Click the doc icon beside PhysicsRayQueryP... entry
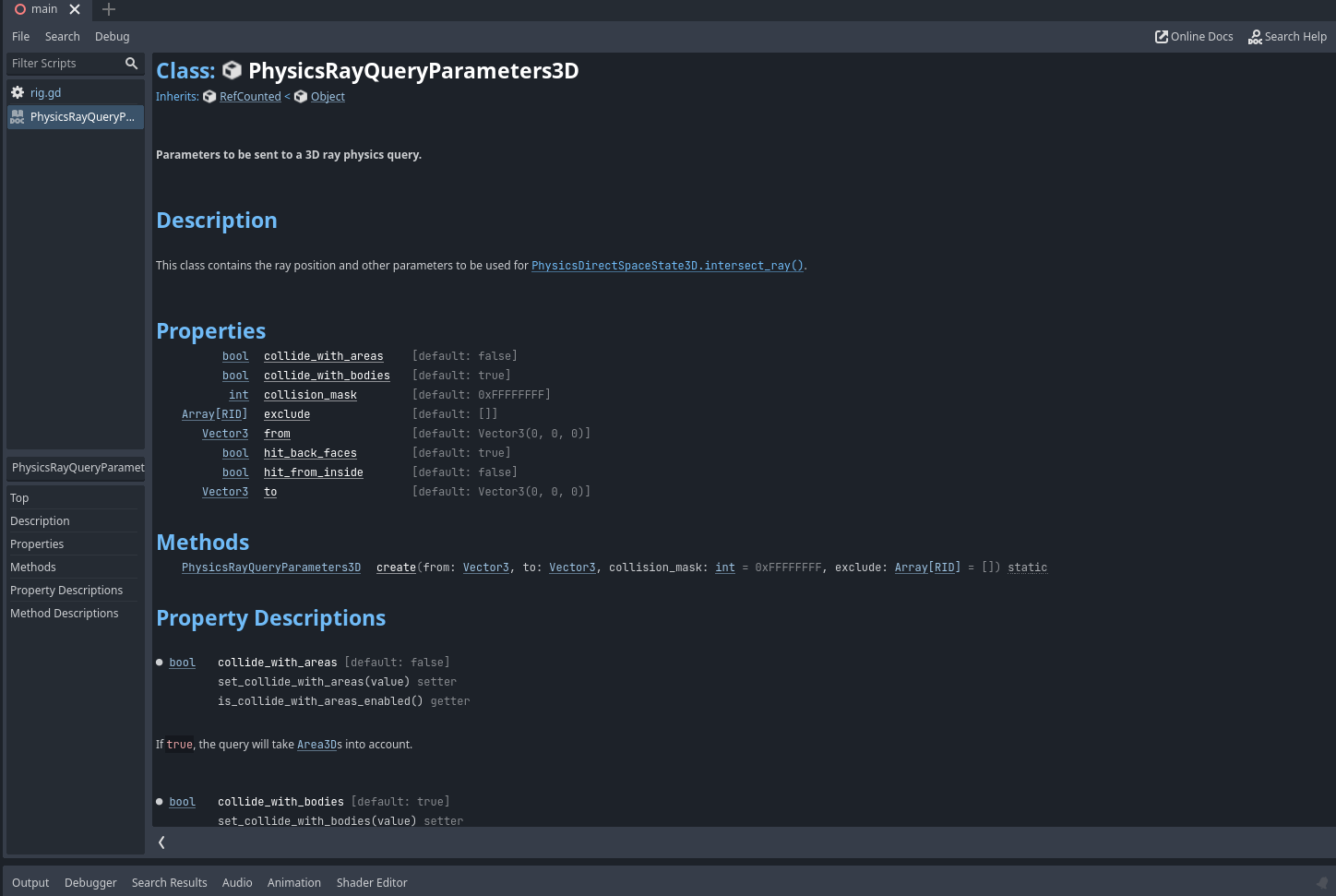Viewport: 1336px width, 896px height. (18, 116)
